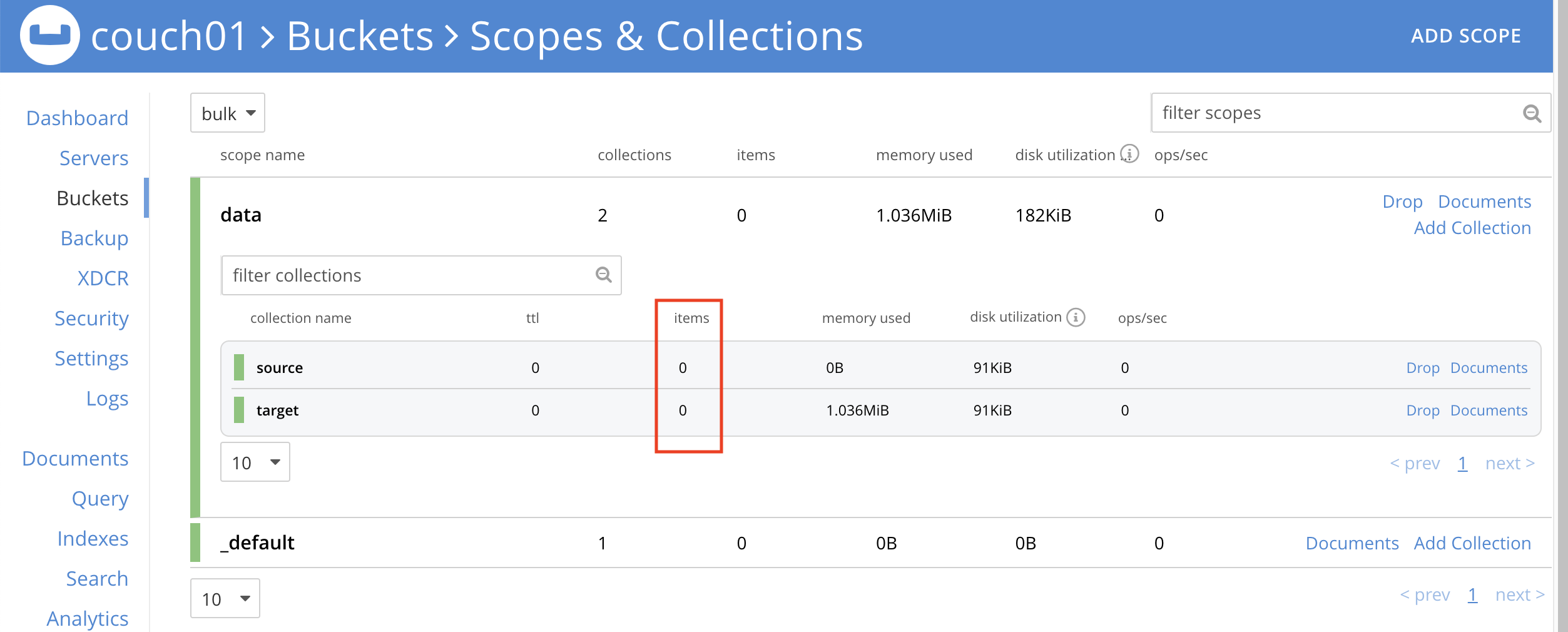Screen dimensions: 1568x632
Task: Open Documents for the target collection
Action: (x=1489, y=410)
